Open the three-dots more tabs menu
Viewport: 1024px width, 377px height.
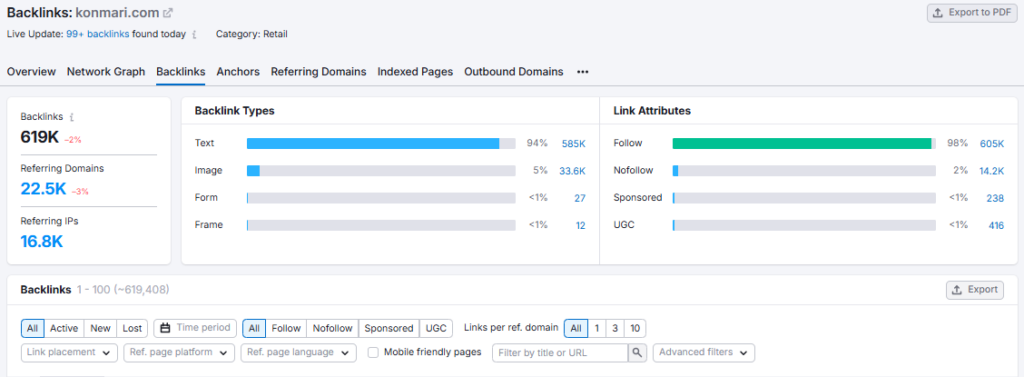coord(583,72)
